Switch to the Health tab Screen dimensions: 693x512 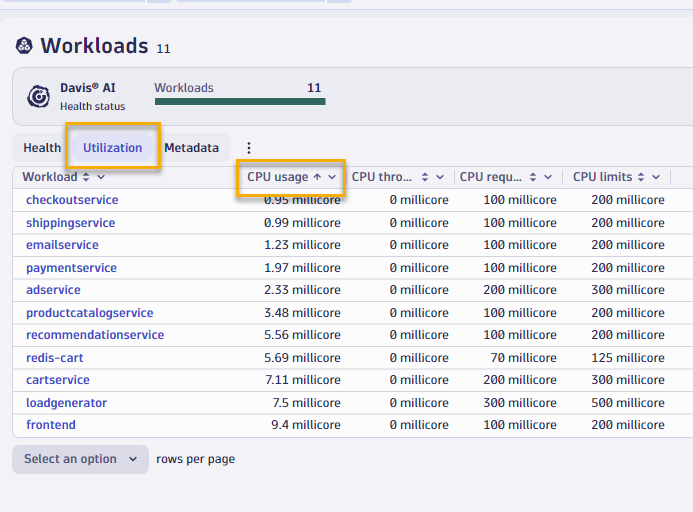[42, 148]
